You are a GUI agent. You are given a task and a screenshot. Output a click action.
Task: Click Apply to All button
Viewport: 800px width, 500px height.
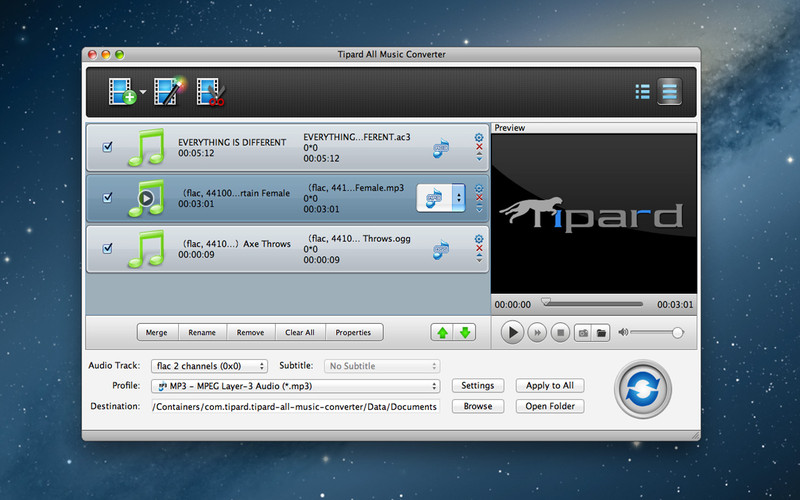pos(549,386)
